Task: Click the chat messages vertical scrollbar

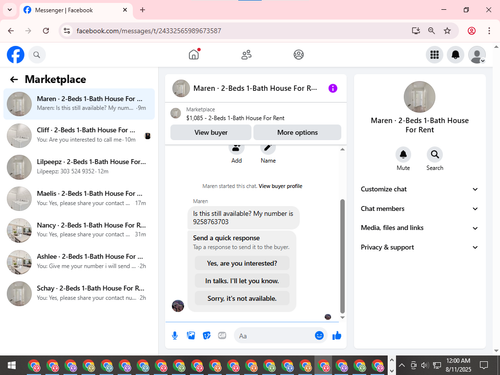Action: [x=342, y=256]
